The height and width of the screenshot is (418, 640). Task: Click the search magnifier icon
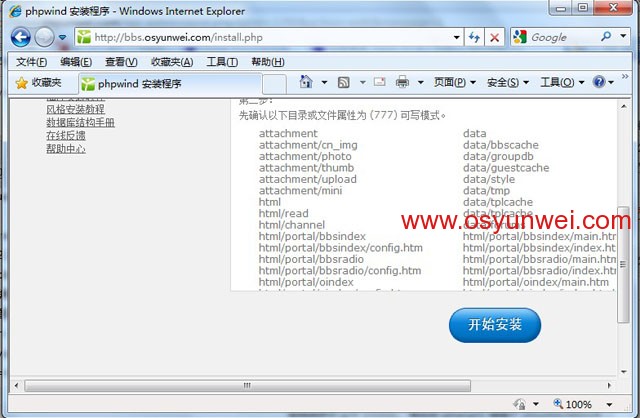click(x=606, y=37)
